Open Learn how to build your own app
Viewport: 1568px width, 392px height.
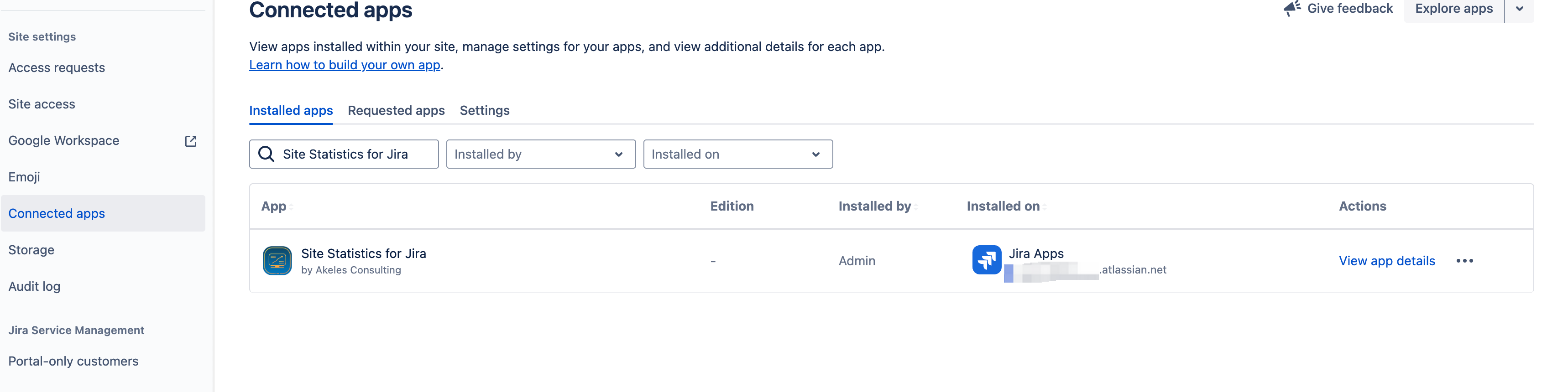345,65
